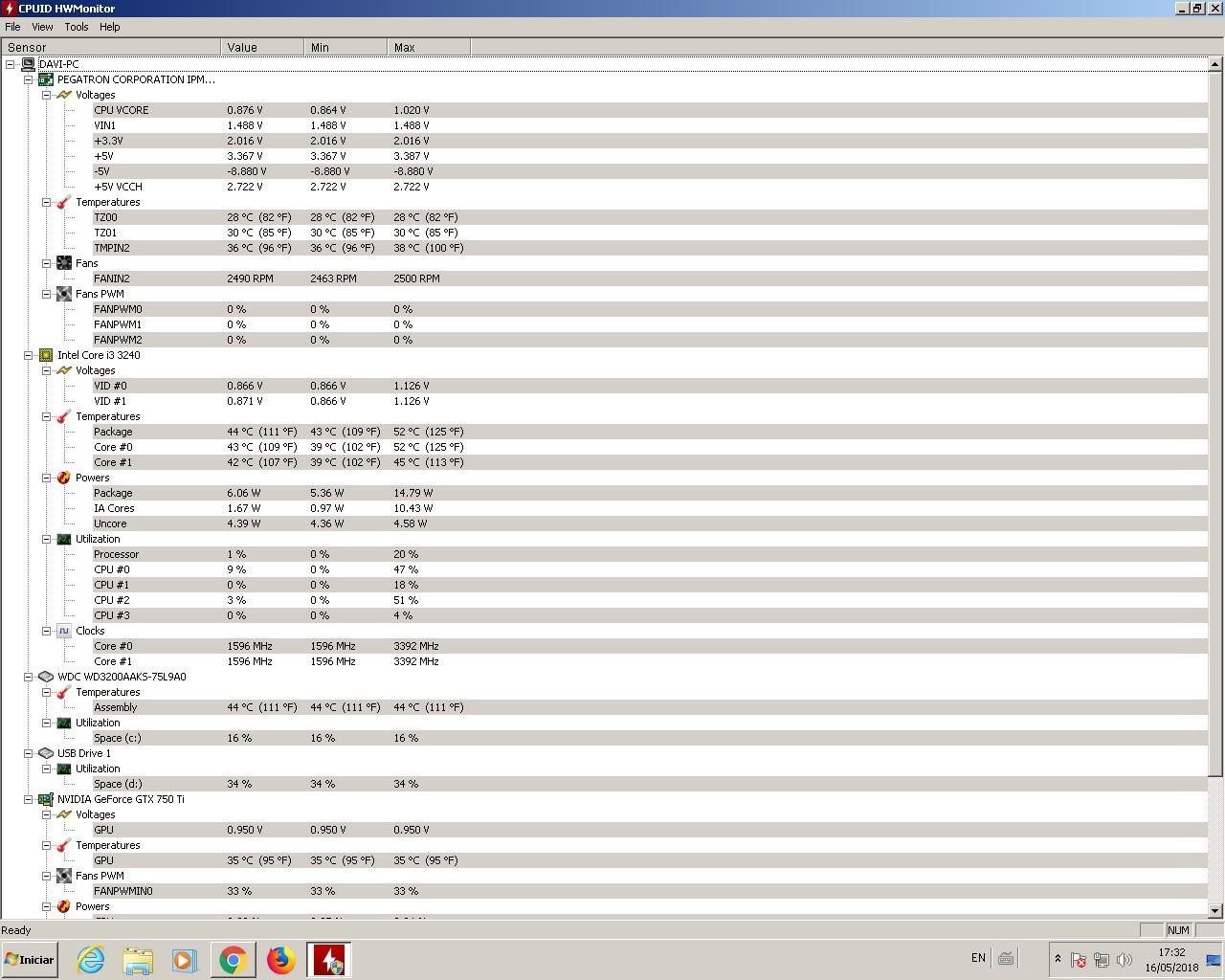Image resolution: width=1225 pixels, height=980 pixels.
Task: Click the vertical scrollbar thumb
Action: pyautogui.click(x=1215, y=425)
